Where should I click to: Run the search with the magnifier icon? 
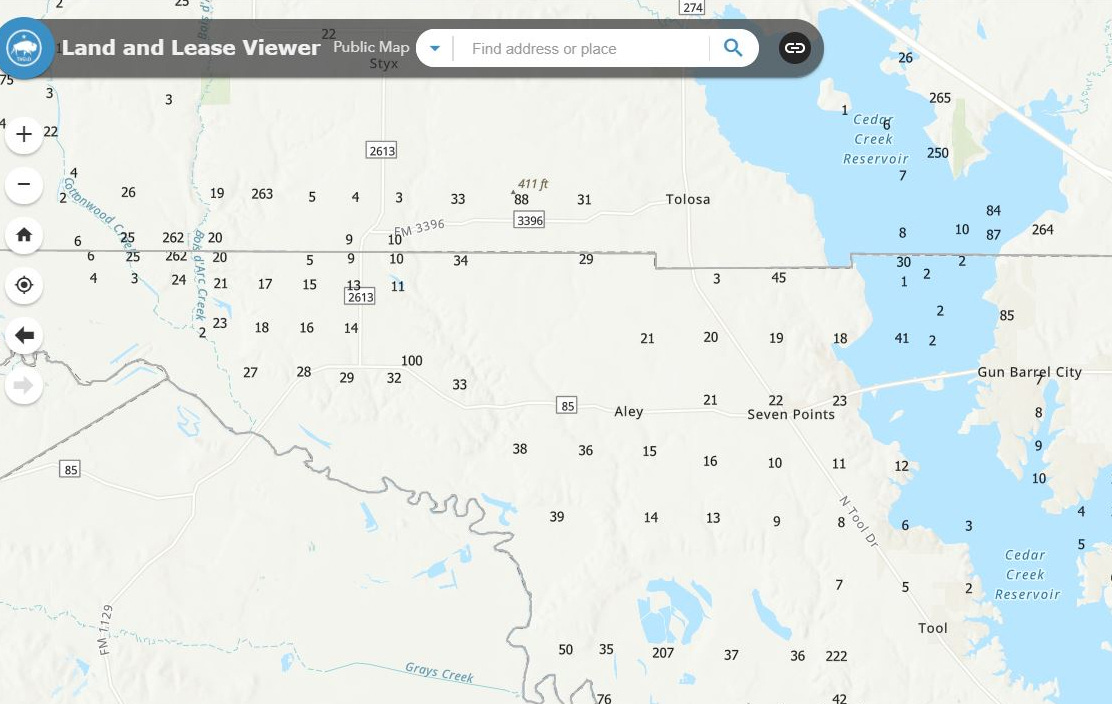733,47
